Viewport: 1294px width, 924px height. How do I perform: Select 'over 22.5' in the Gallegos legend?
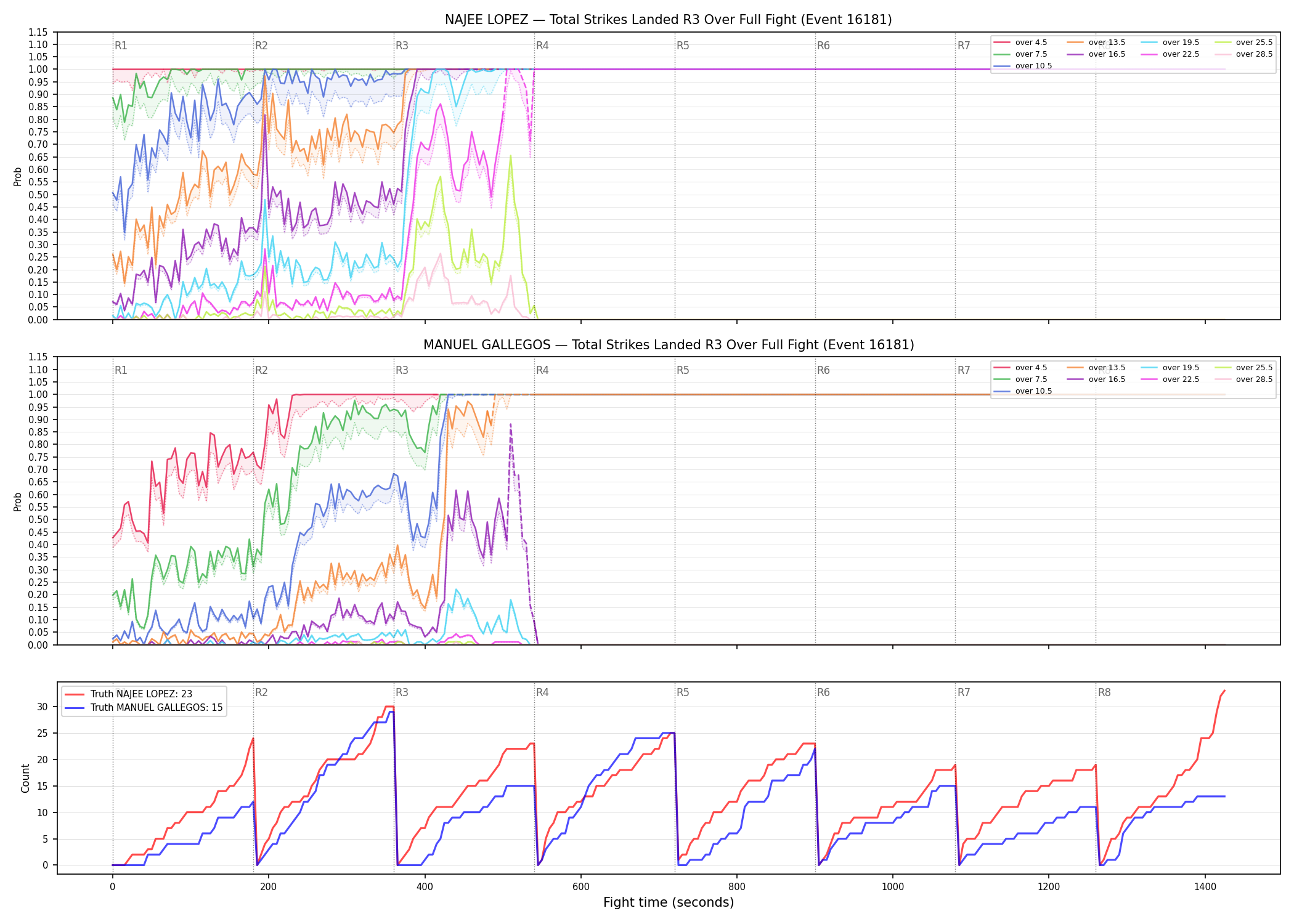pos(1170,379)
